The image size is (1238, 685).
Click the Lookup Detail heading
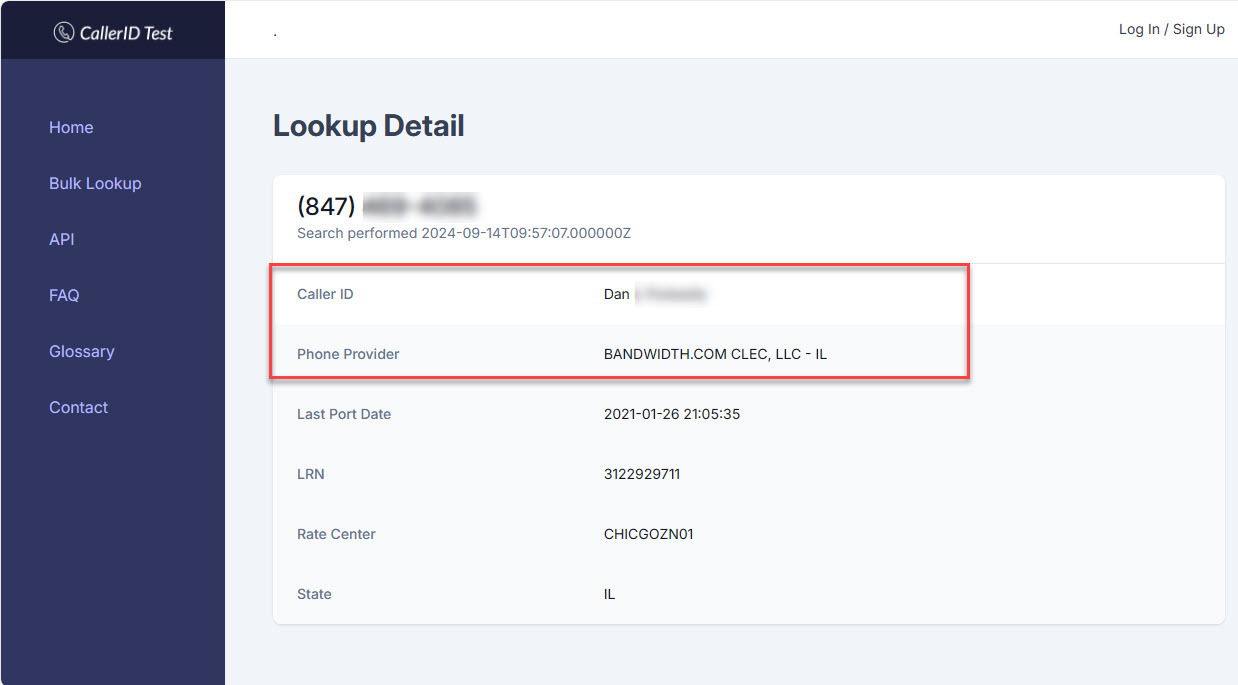point(368,126)
